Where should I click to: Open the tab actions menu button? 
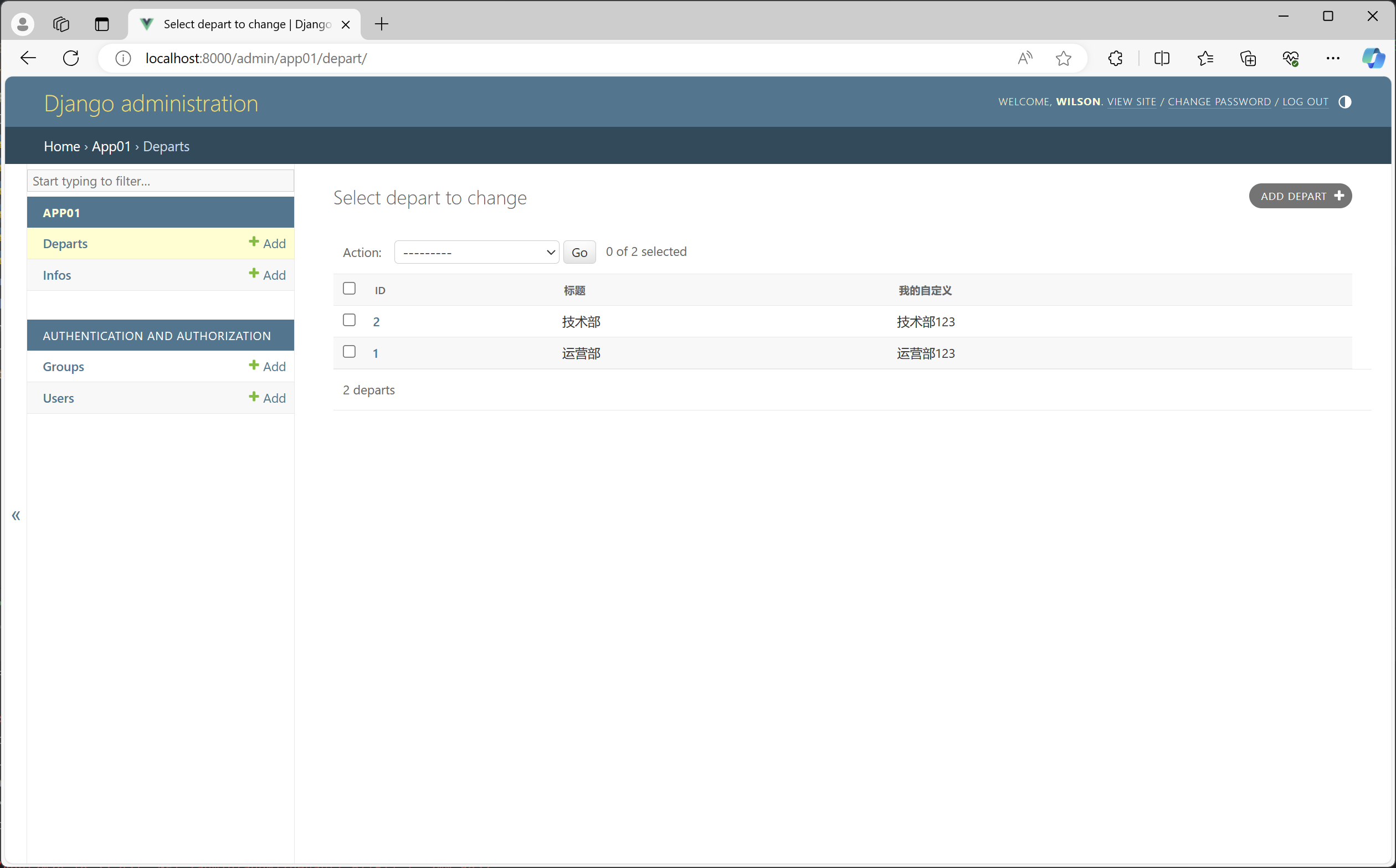[101, 24]
